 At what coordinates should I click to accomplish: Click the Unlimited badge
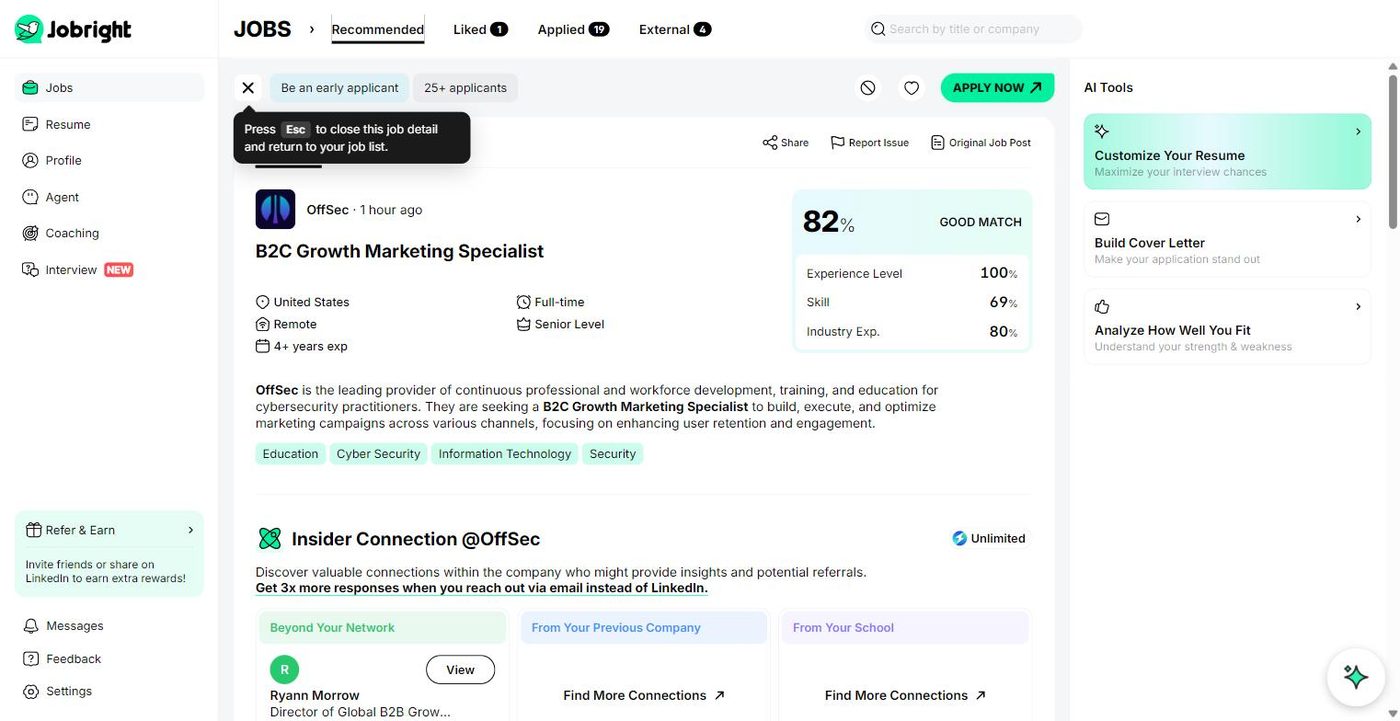pos(989,538)
